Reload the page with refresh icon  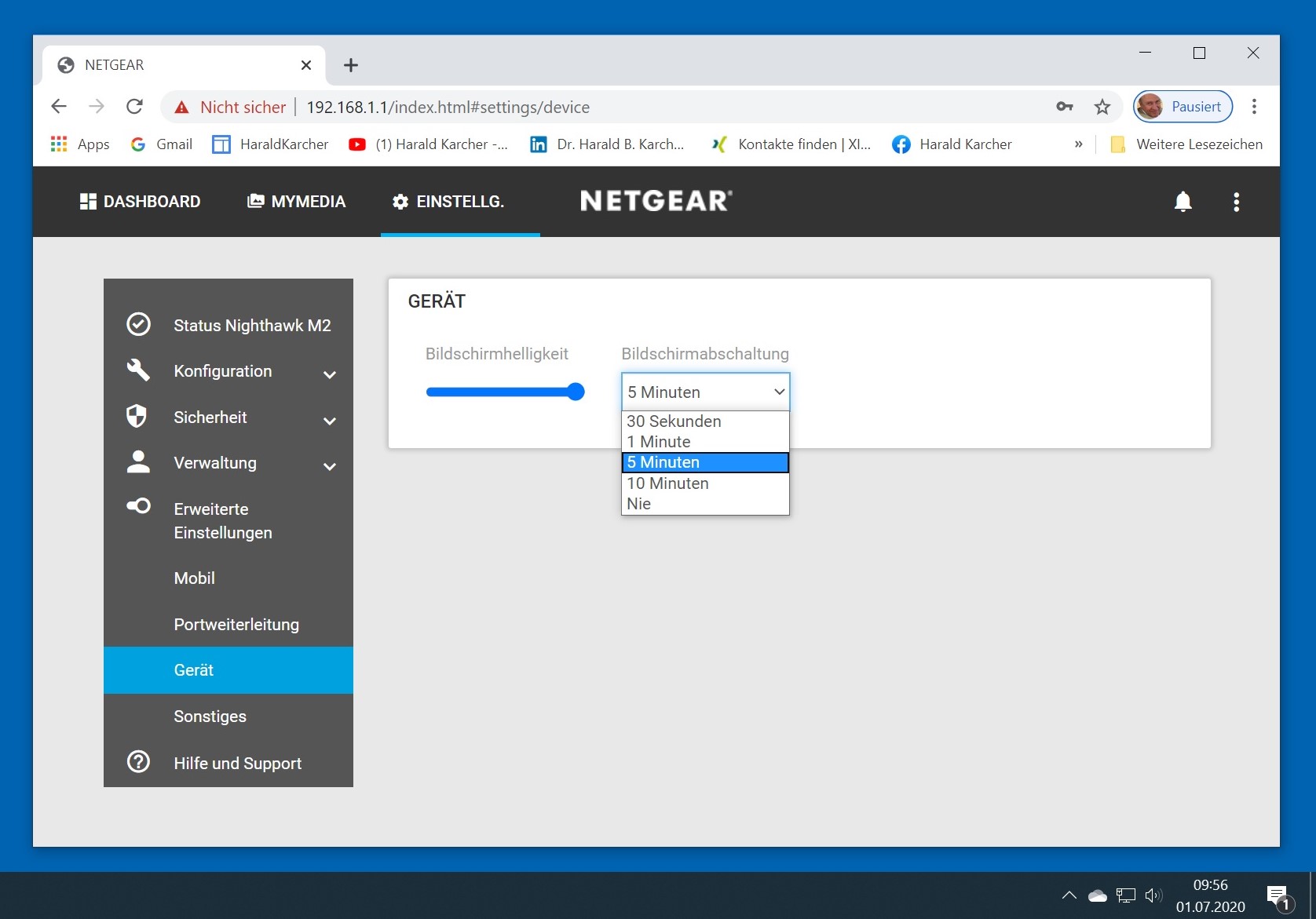134,107
